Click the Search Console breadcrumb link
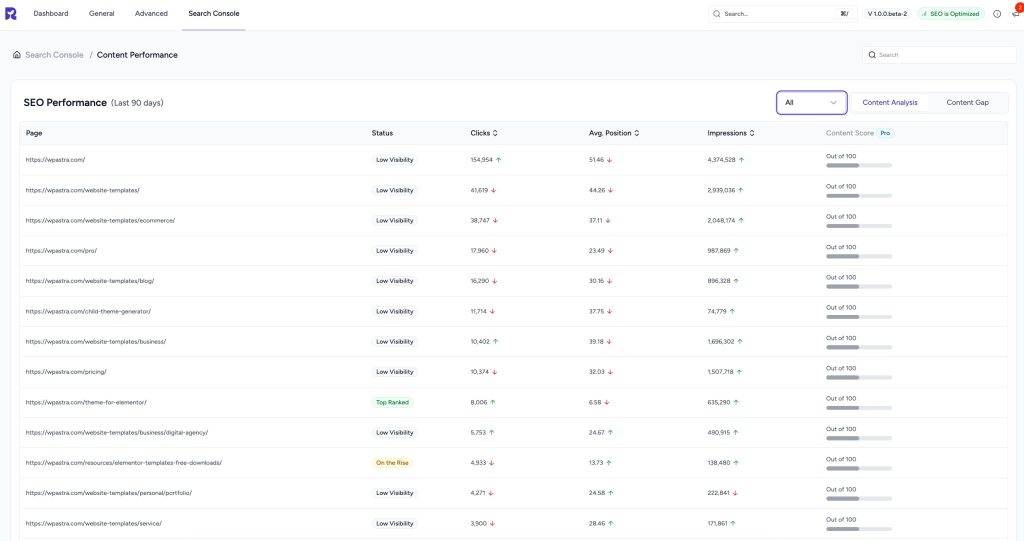 [x=54, y=55]
